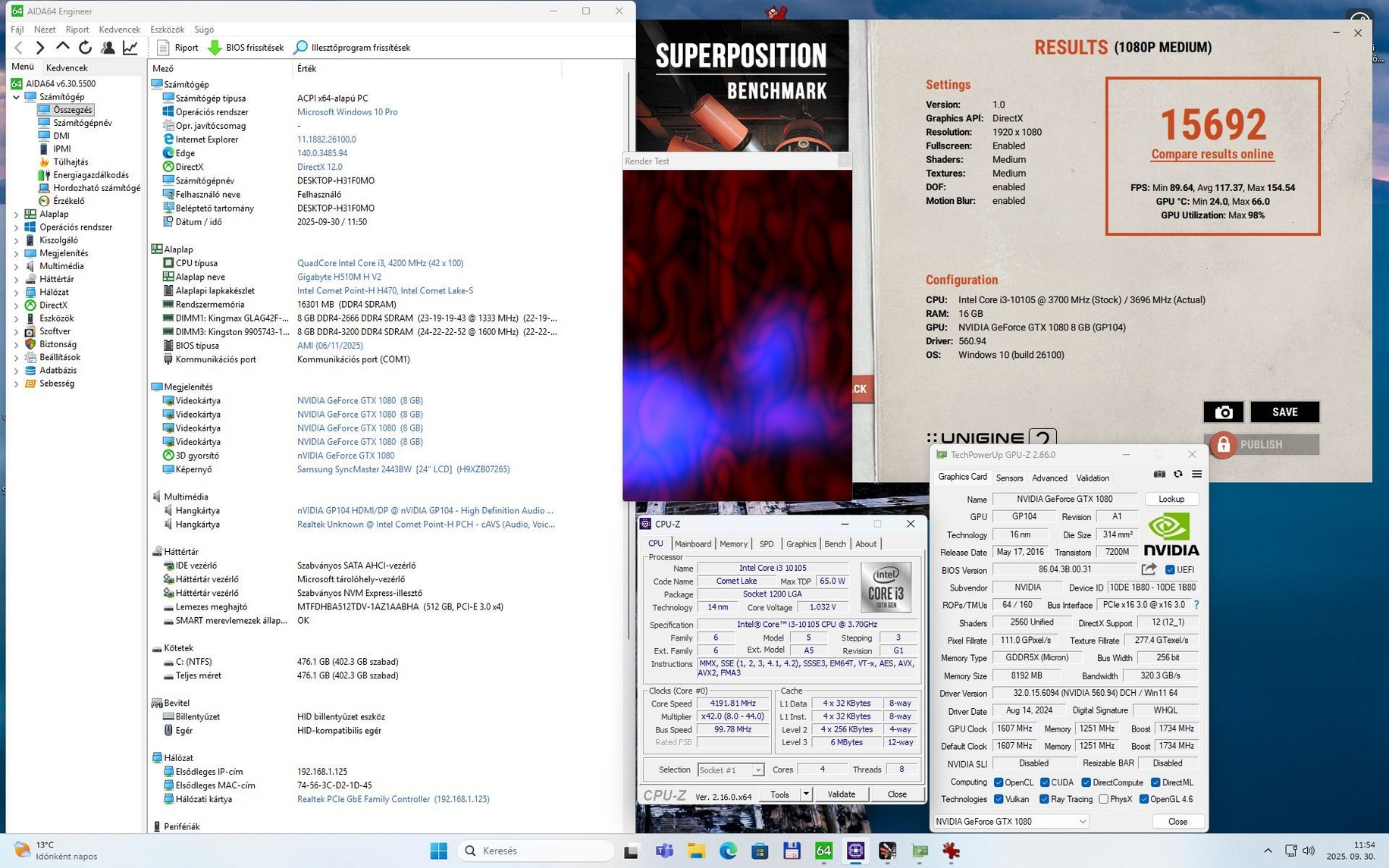Click the GPU-Z Lookup button
Screen dimensions: 1389x868
pos(1171,499)
